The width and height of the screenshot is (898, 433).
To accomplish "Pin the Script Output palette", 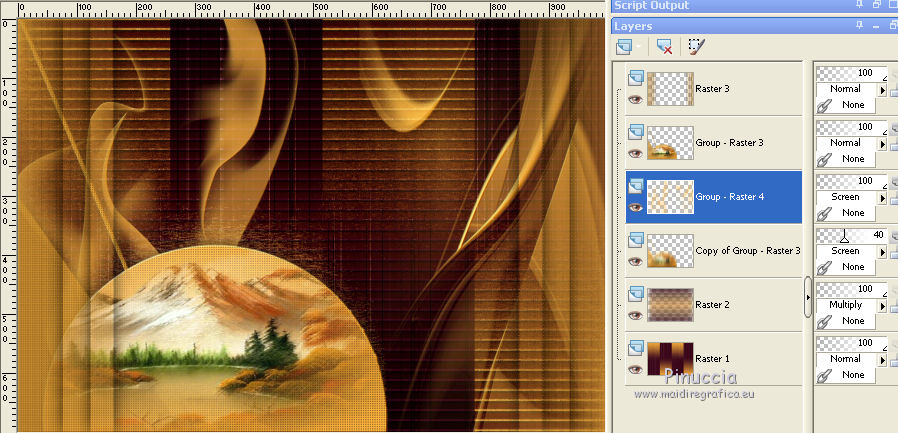I will coord(860,5).
